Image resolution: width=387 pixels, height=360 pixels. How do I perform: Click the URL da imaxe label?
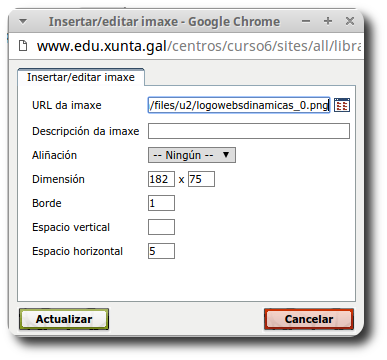click(67, 105)
